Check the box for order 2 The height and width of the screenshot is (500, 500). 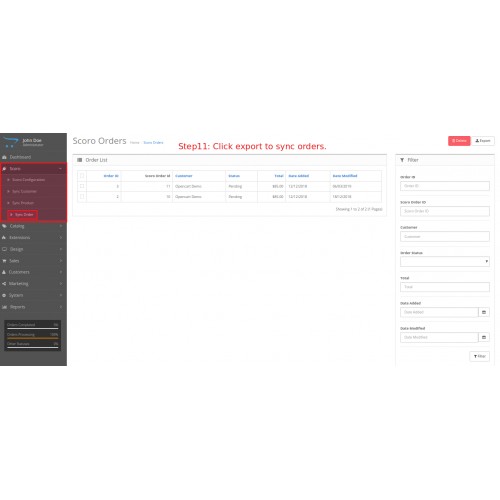82,196
